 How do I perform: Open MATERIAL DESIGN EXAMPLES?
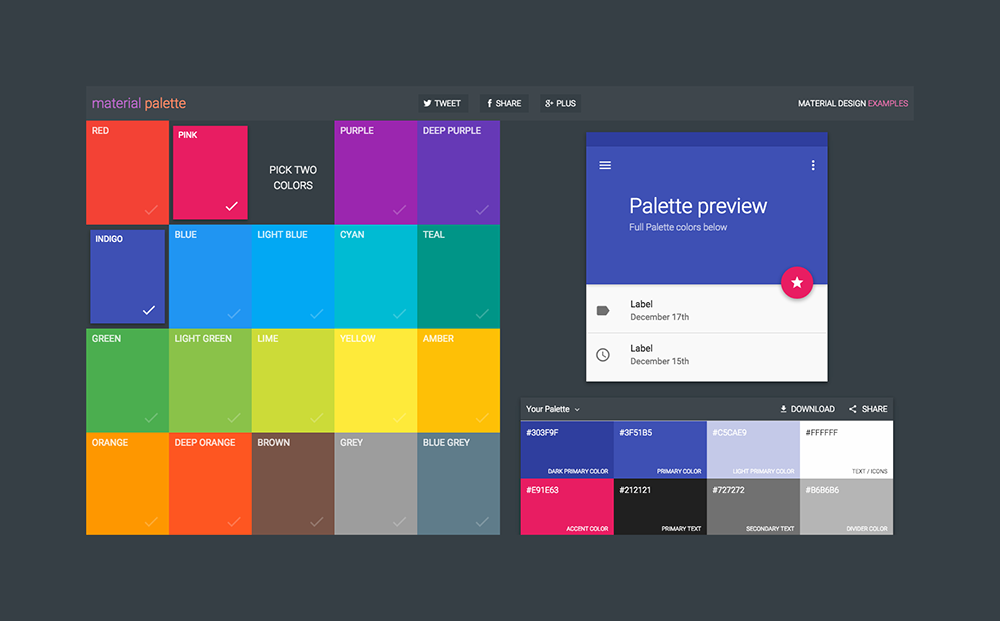[853, 103]
